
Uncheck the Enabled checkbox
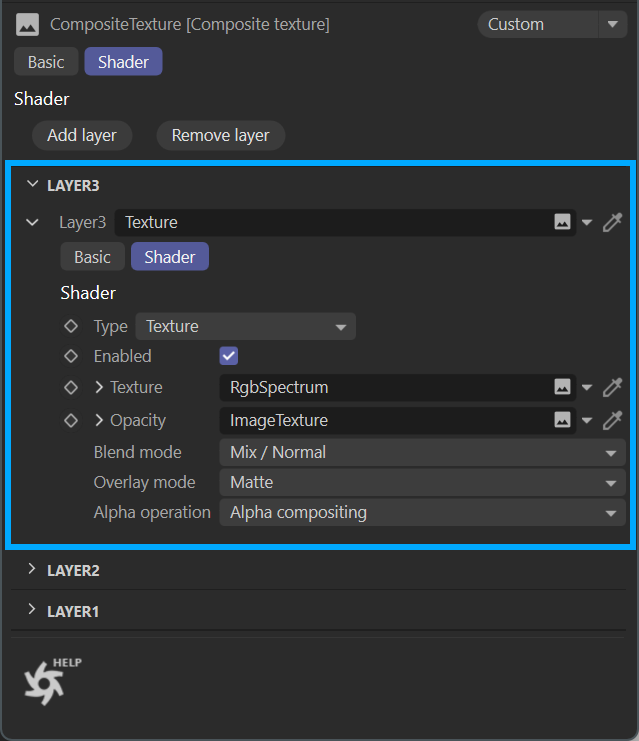229,356
